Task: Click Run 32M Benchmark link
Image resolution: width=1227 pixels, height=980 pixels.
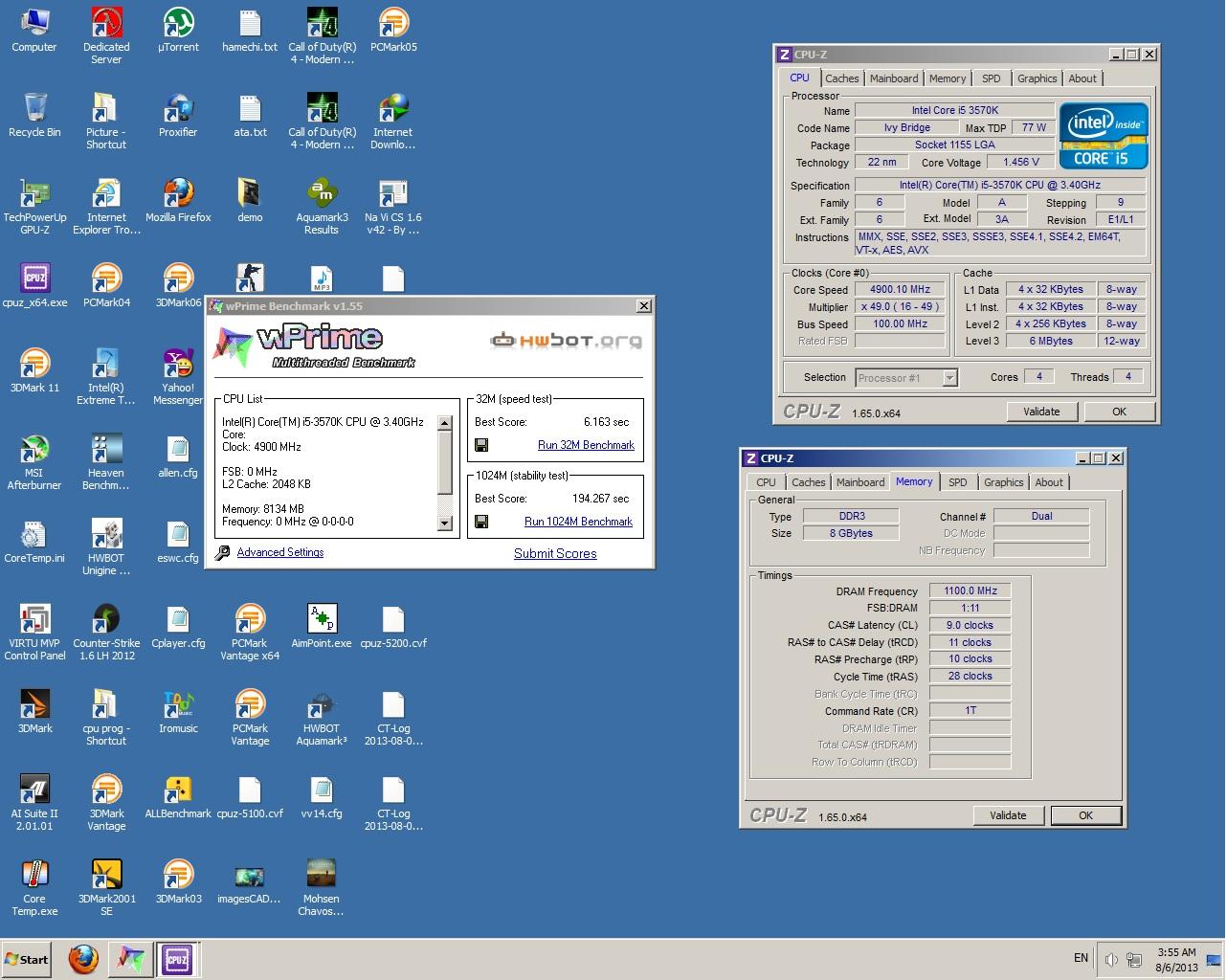Action: click(586, 445)
